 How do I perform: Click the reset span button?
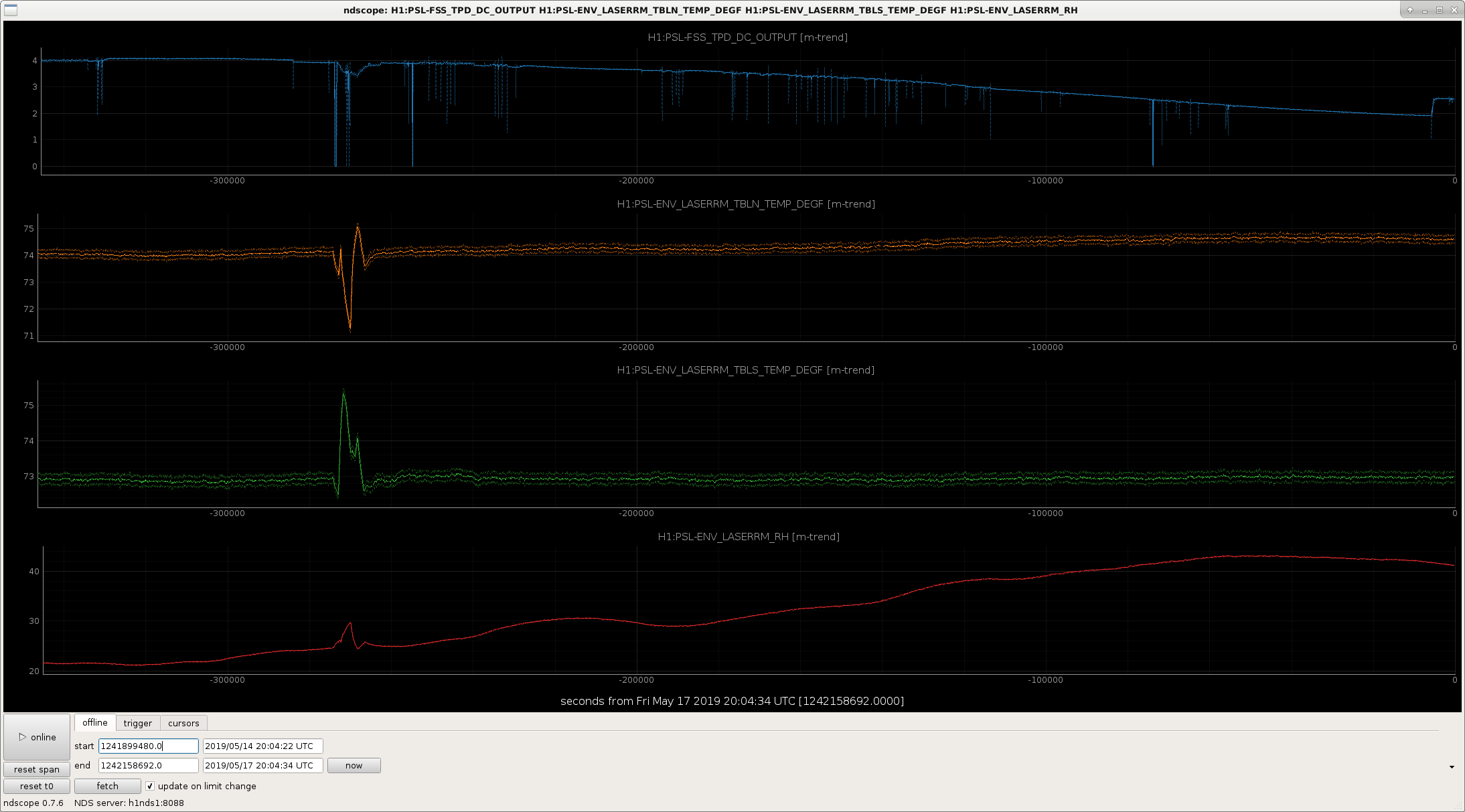point(37,769)
